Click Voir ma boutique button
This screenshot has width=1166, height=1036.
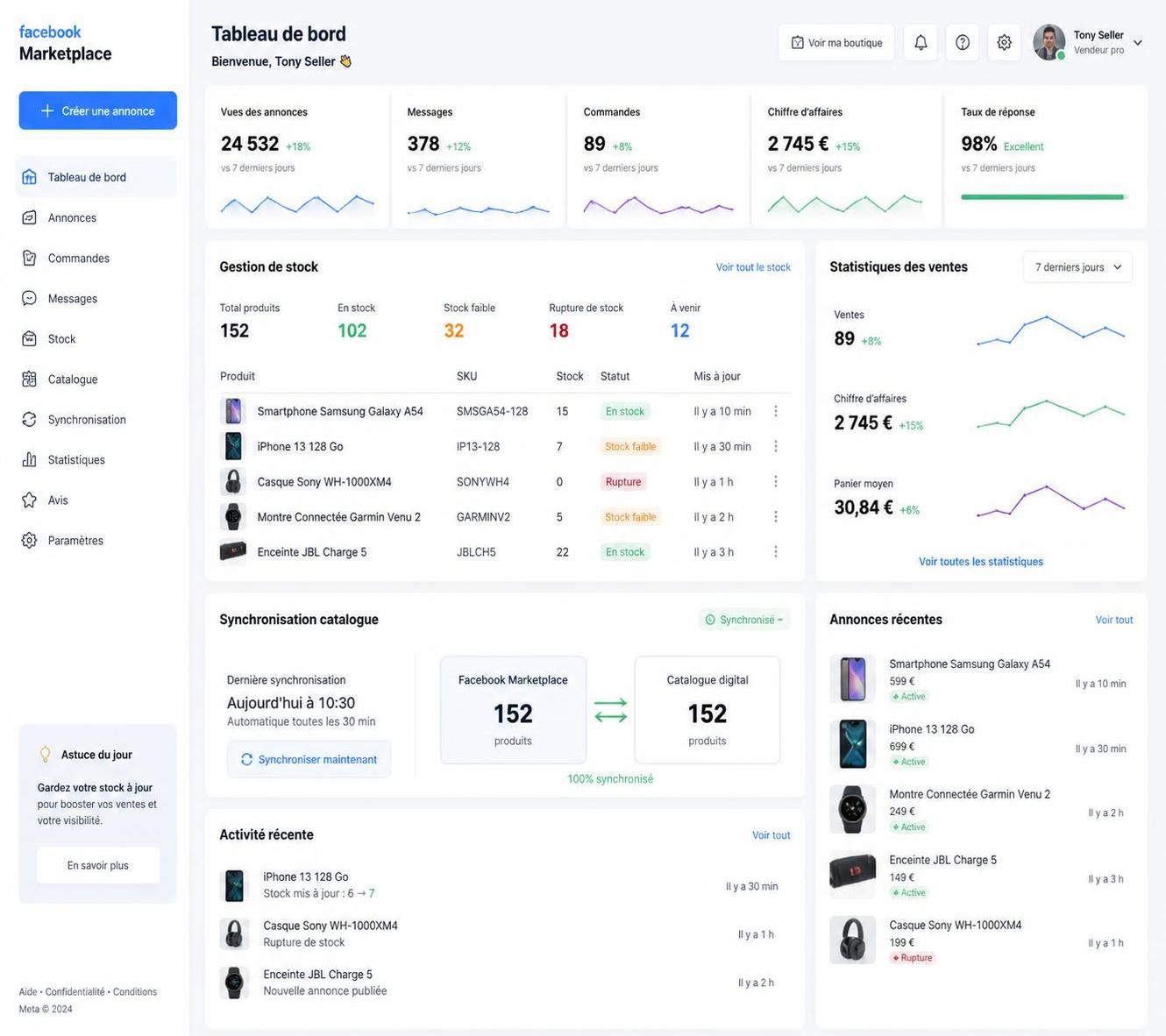[836, 42]
